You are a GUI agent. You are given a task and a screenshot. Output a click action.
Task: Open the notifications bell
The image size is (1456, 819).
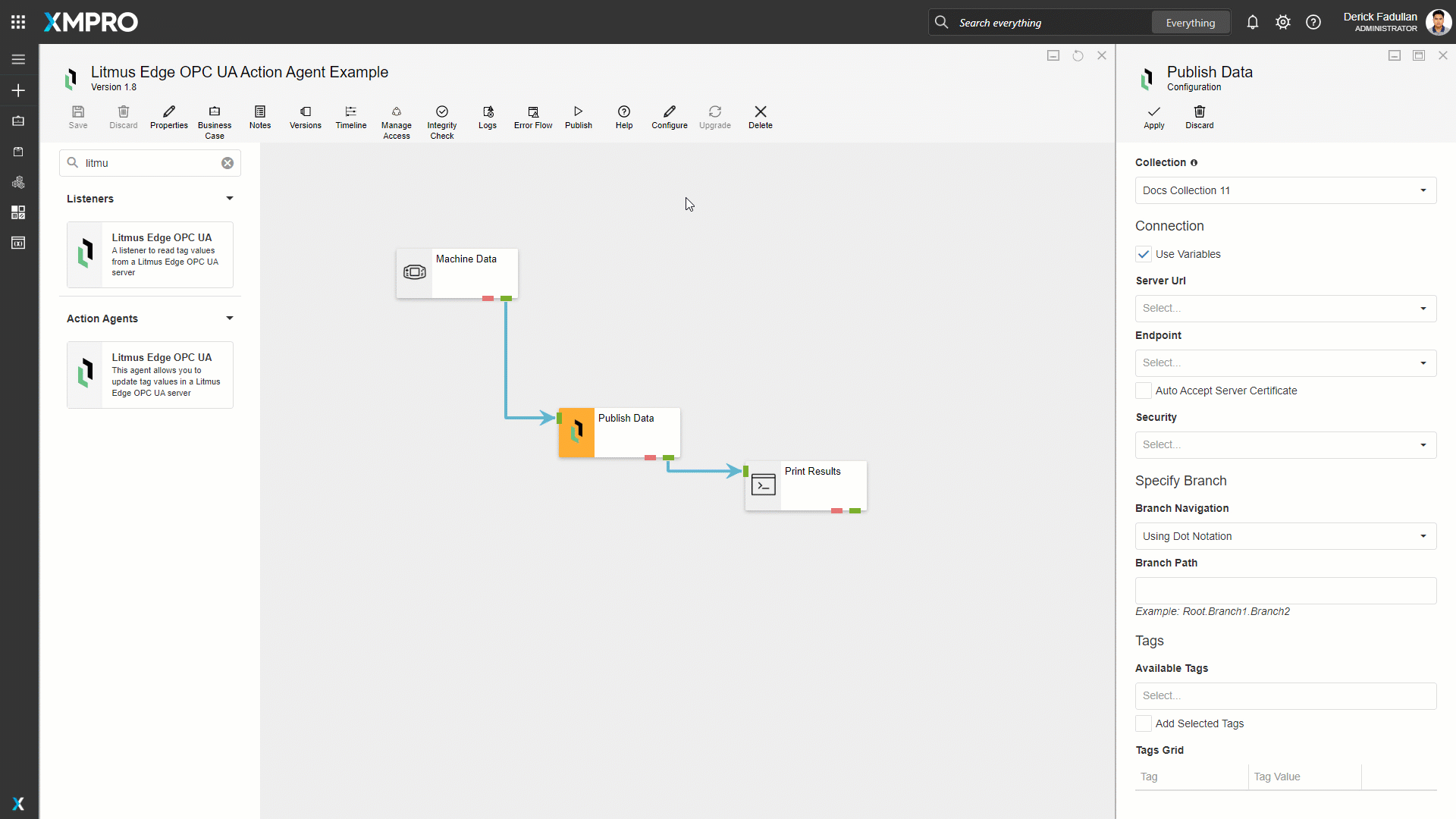click(1252, 22)
